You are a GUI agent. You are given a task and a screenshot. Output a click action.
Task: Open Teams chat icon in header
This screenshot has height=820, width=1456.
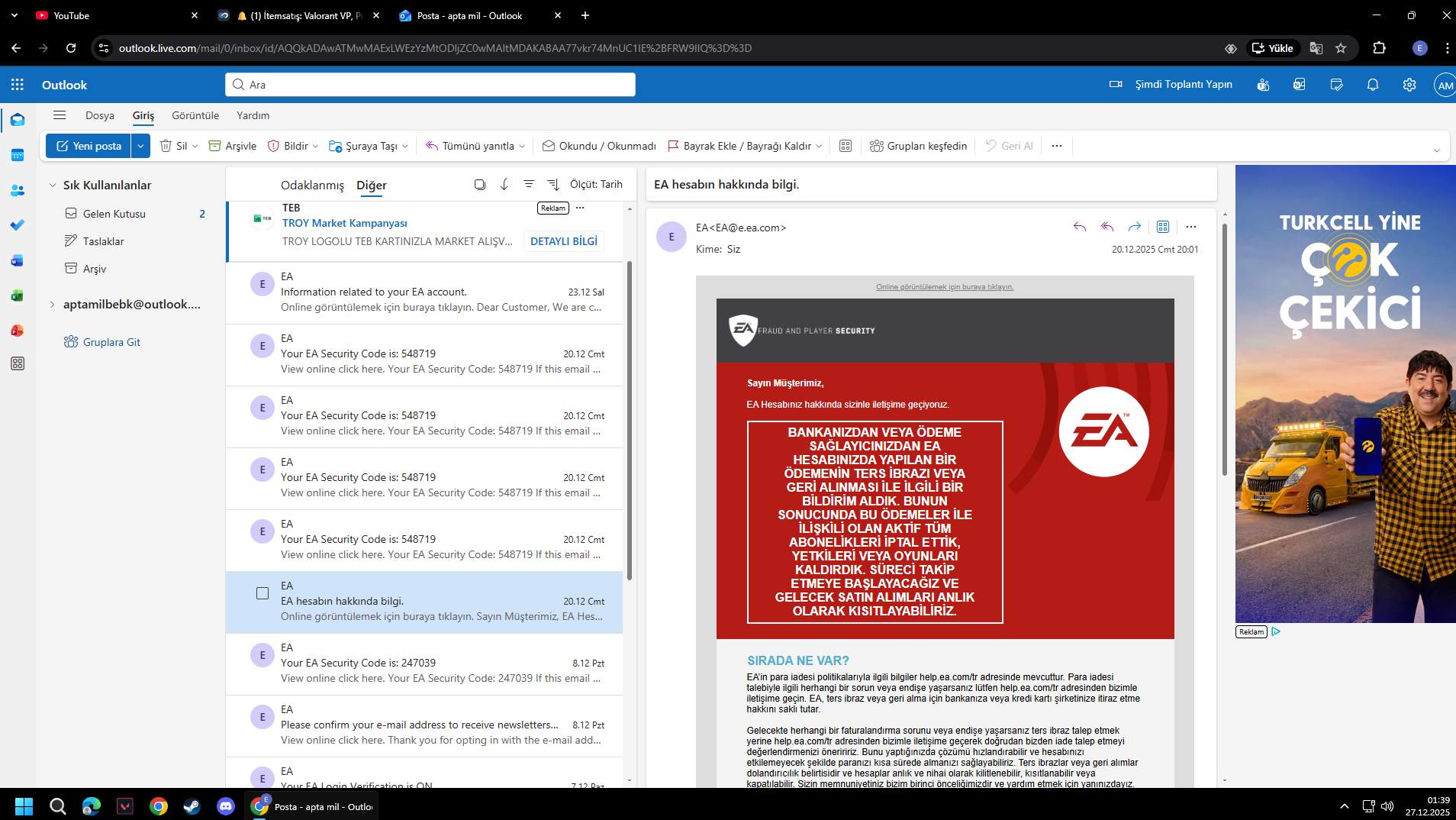pos(1263,85)
